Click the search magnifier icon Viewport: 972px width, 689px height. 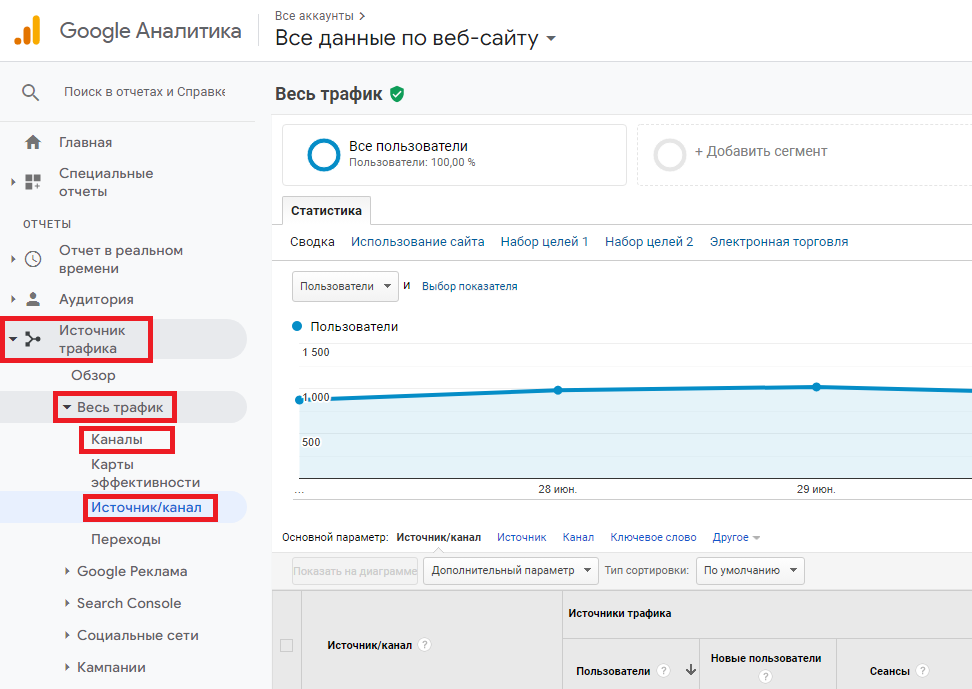tap(31, 92)
